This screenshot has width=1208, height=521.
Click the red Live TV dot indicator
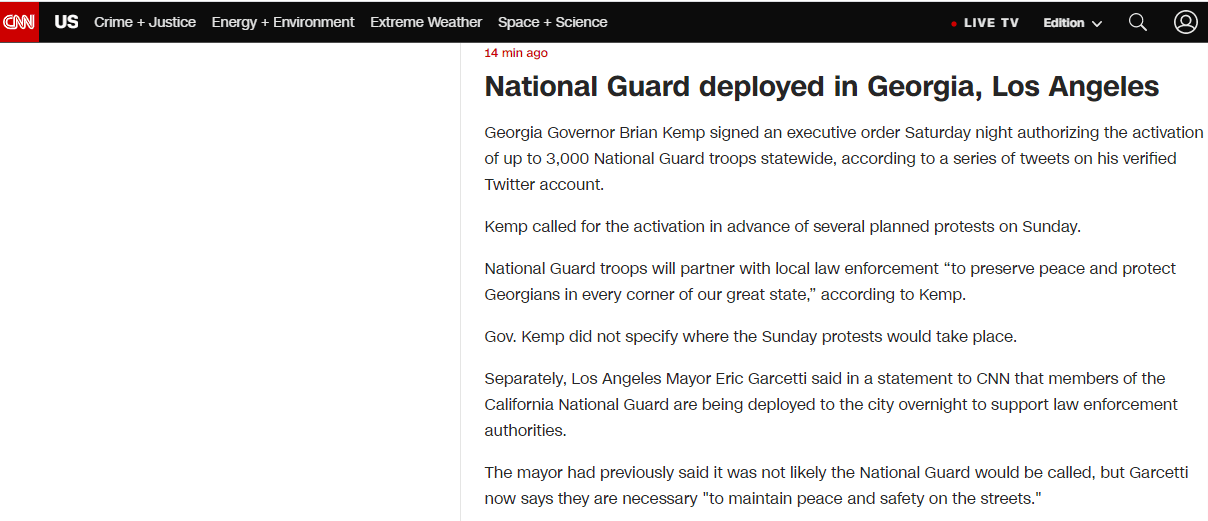[954, 23]
